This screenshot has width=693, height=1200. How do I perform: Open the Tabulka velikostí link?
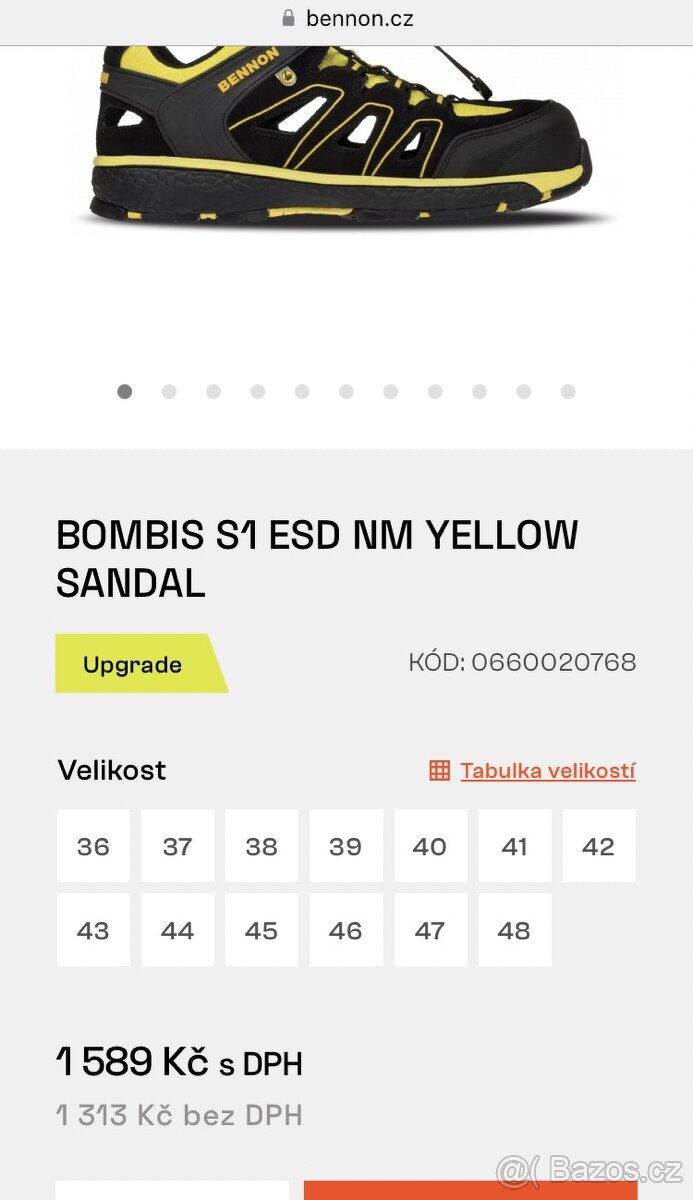[548, 770]
